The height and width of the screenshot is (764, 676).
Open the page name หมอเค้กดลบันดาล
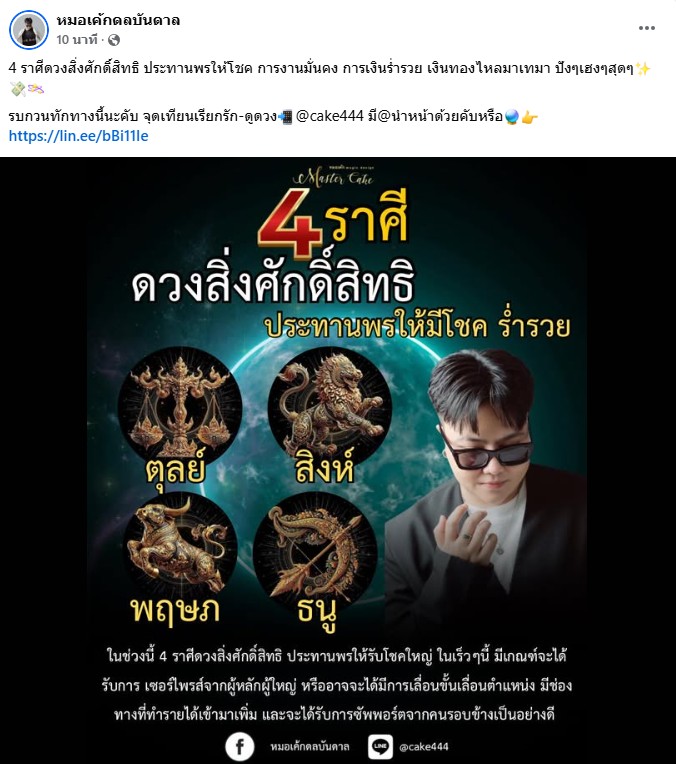[118, 20]
